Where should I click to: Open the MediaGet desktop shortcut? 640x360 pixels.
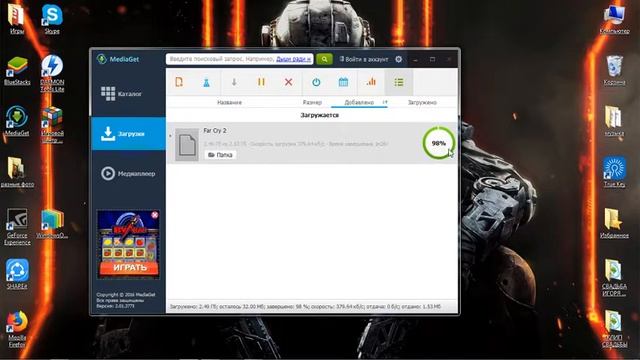point(17,121)
